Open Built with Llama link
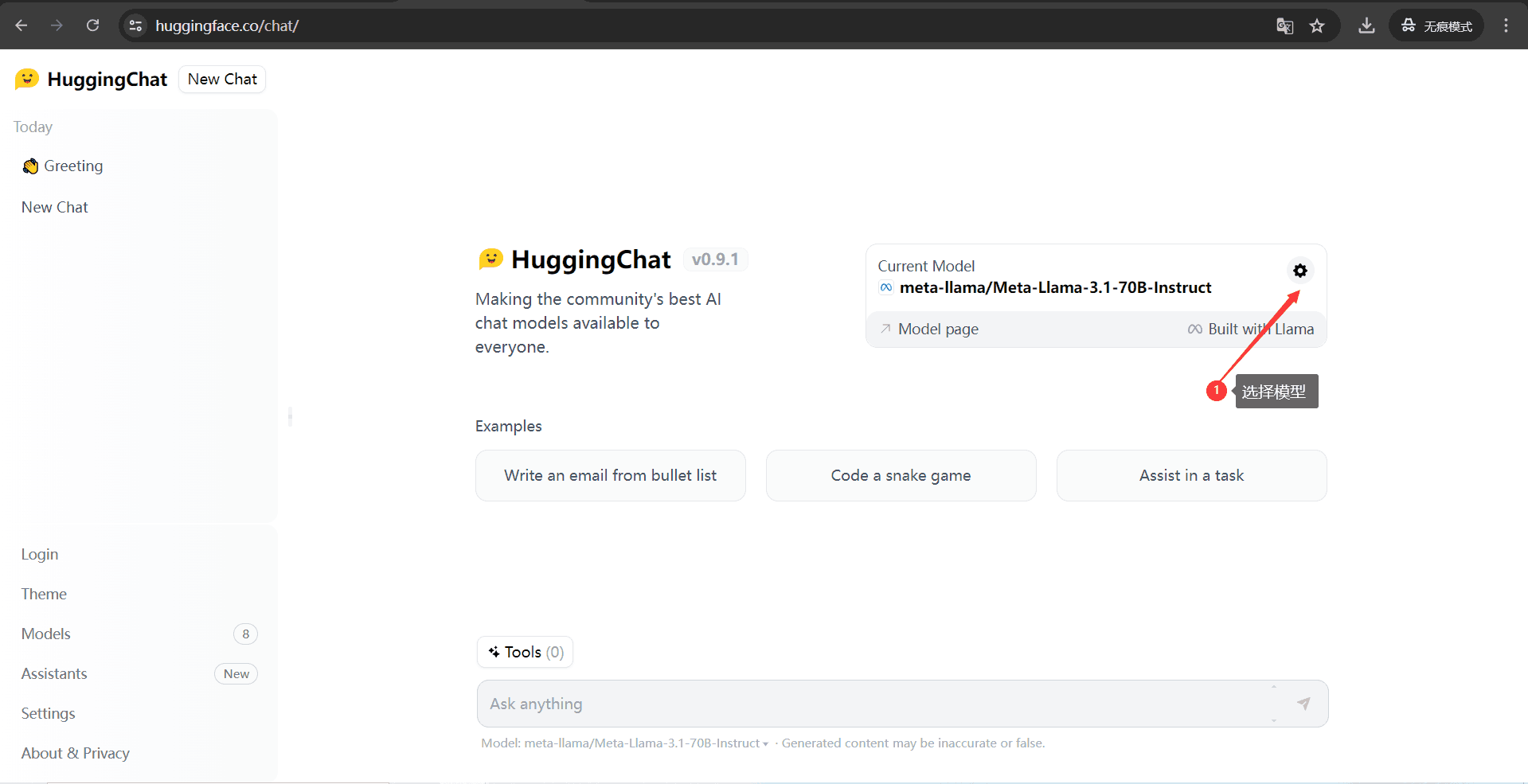 pyautogui.click(x=1251, y=329)
